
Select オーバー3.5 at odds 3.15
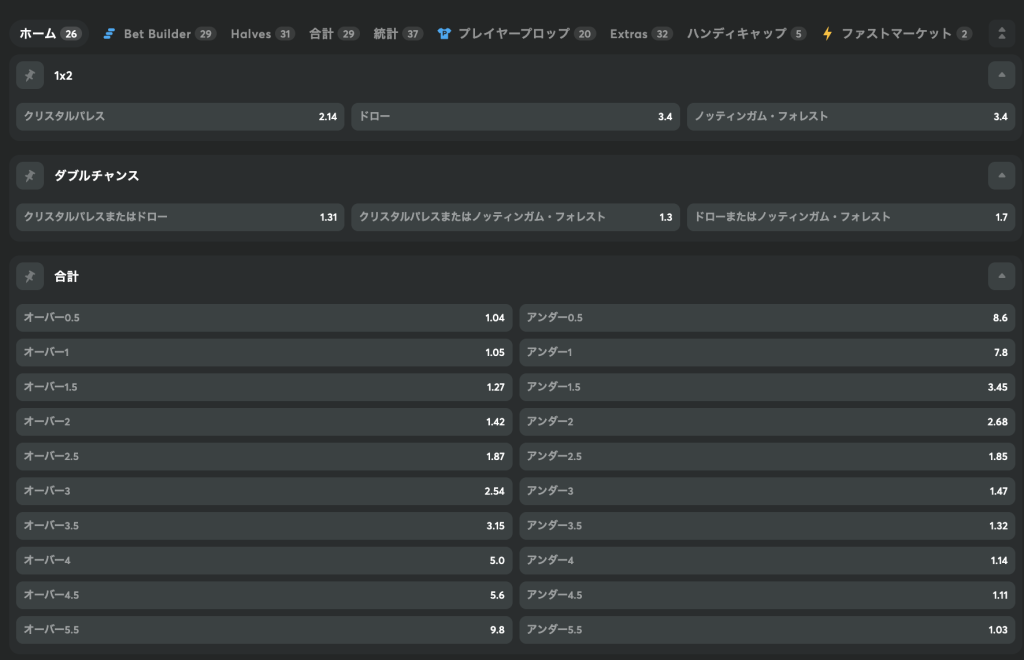[264, 526]
